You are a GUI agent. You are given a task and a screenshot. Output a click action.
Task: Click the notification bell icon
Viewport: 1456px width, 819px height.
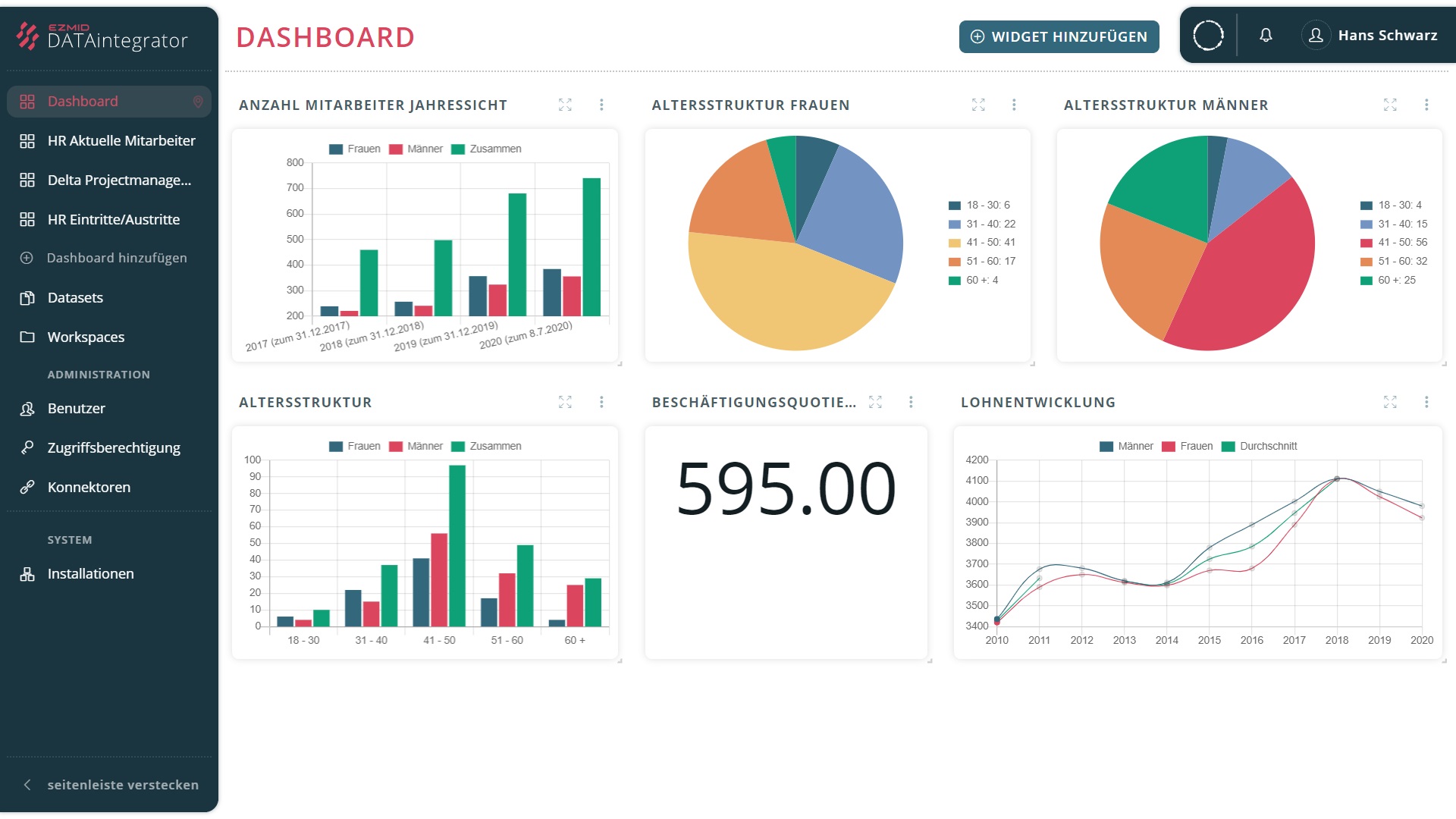click(x=1266, y=35)
